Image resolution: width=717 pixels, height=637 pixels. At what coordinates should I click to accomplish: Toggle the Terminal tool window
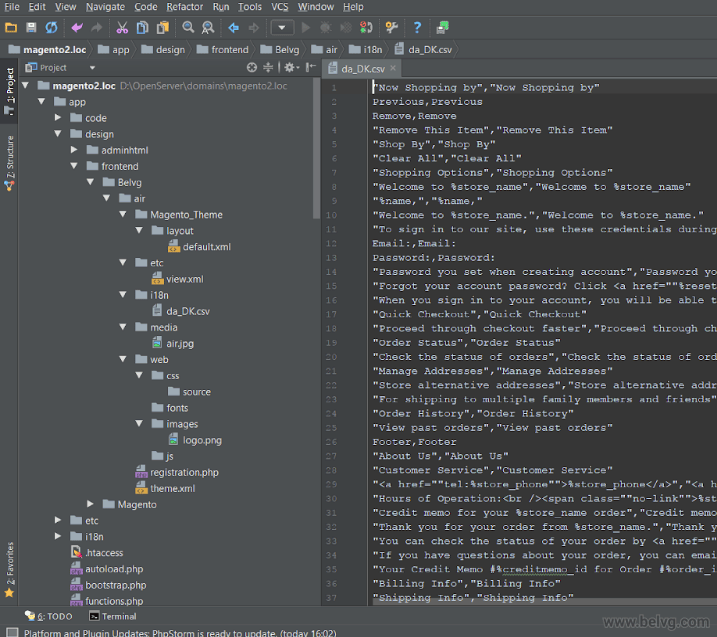click(113, 616)
